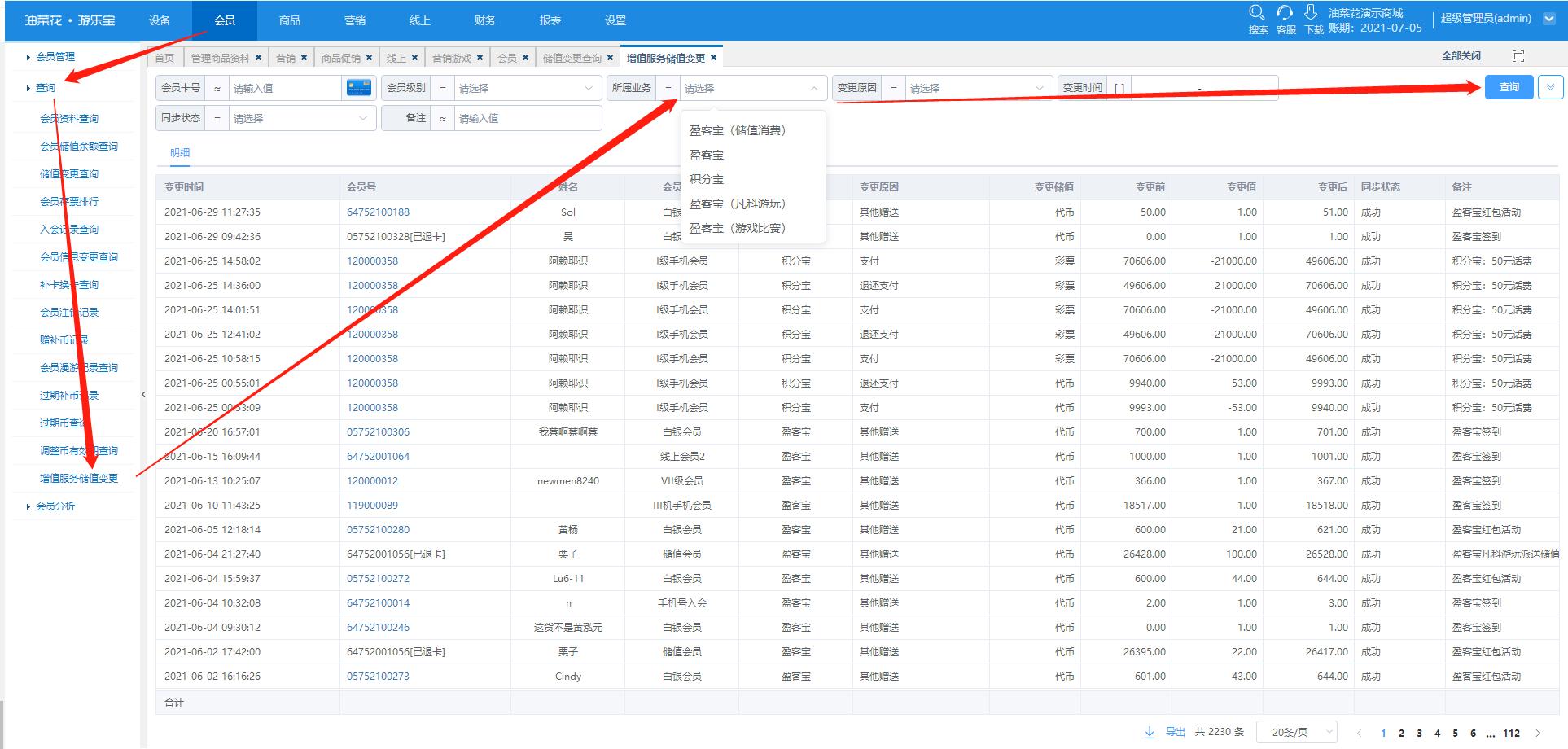Open the 同步状态 dropdown
The width and height of the screenshot is (1568, 749).
click(302, 118)
